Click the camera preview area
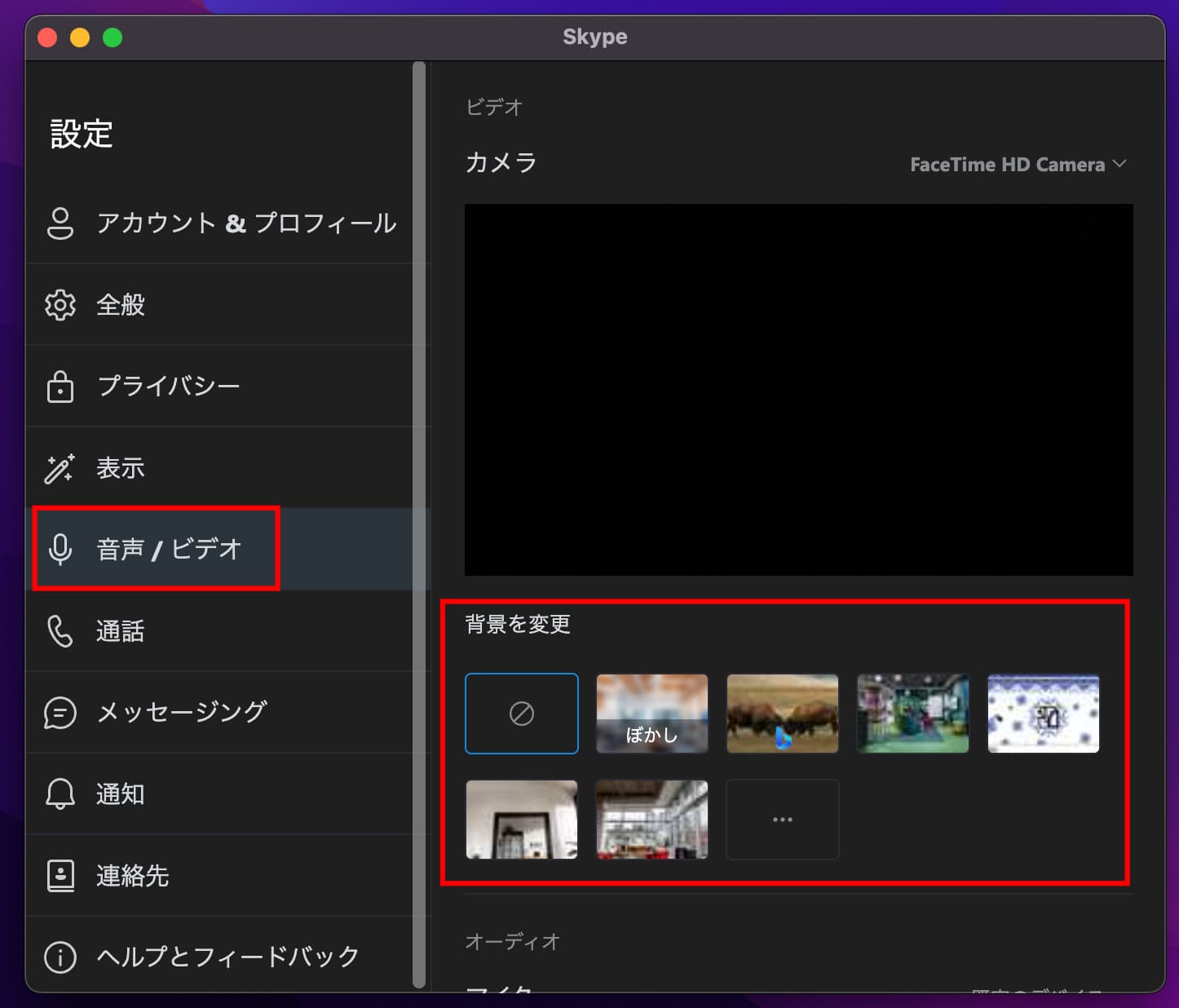 click(799, 390)
